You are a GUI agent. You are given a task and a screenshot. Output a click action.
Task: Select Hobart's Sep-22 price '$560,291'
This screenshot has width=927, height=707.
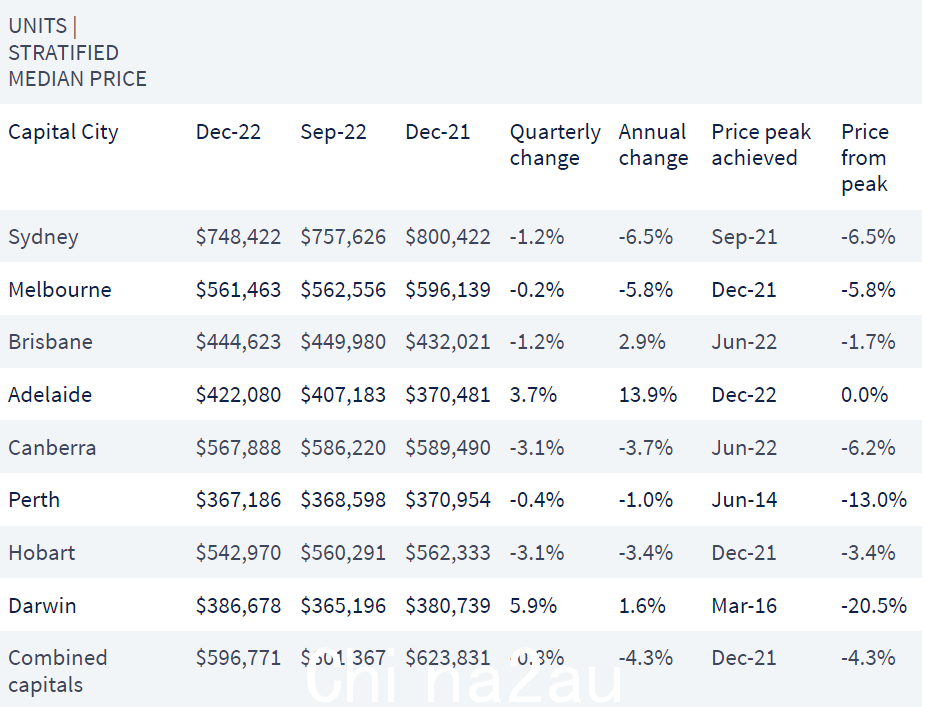(x=343, y=553)
